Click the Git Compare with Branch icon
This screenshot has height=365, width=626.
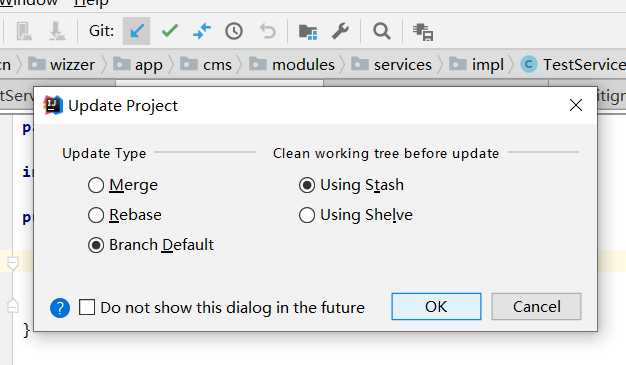(x=202, y=31)
